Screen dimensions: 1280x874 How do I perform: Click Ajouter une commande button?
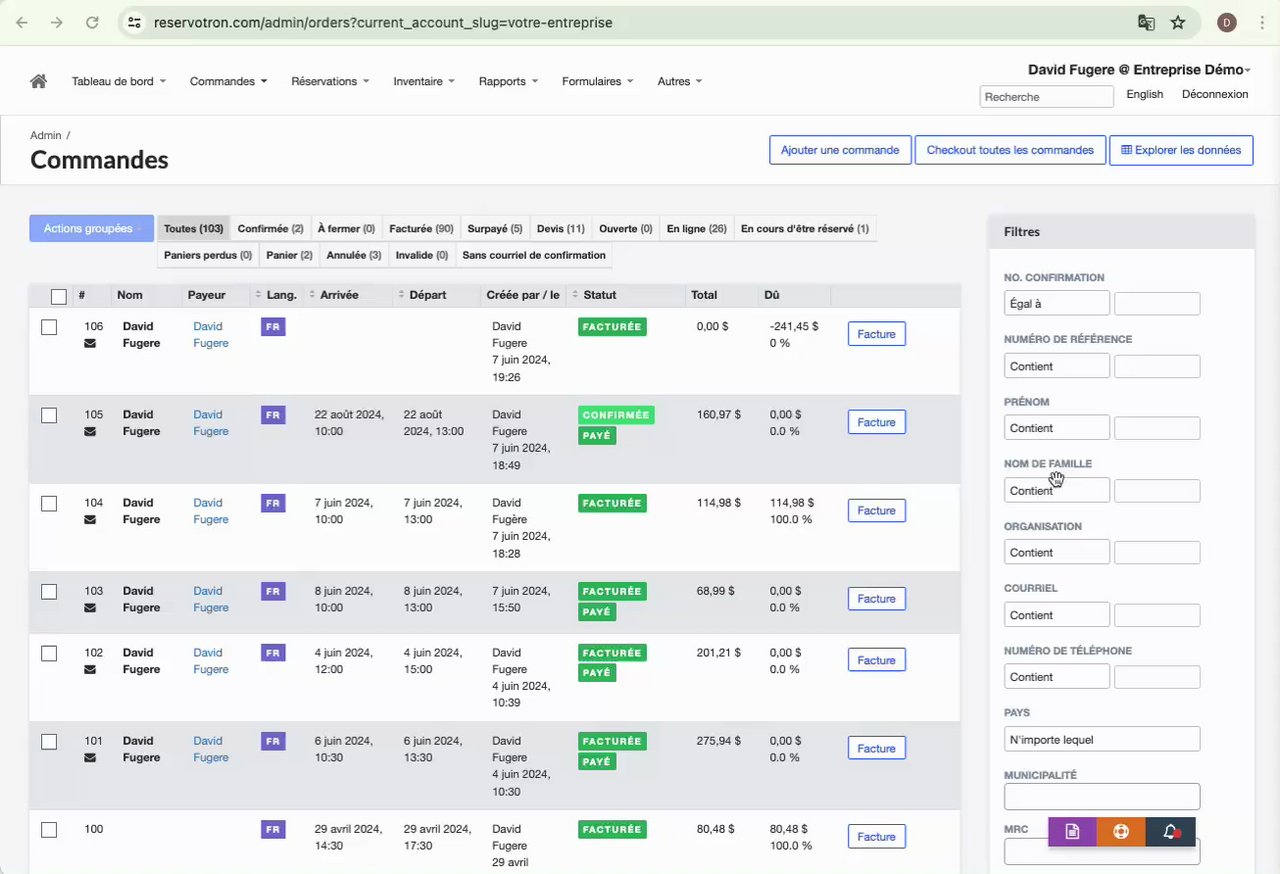840,150
